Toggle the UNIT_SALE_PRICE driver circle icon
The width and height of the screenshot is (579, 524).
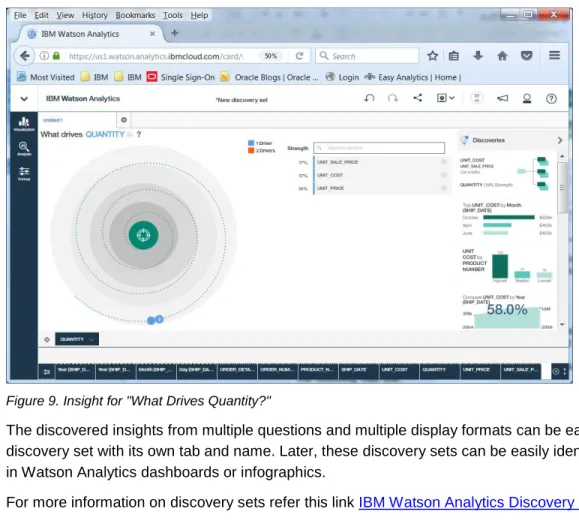[x=443, y=162]
